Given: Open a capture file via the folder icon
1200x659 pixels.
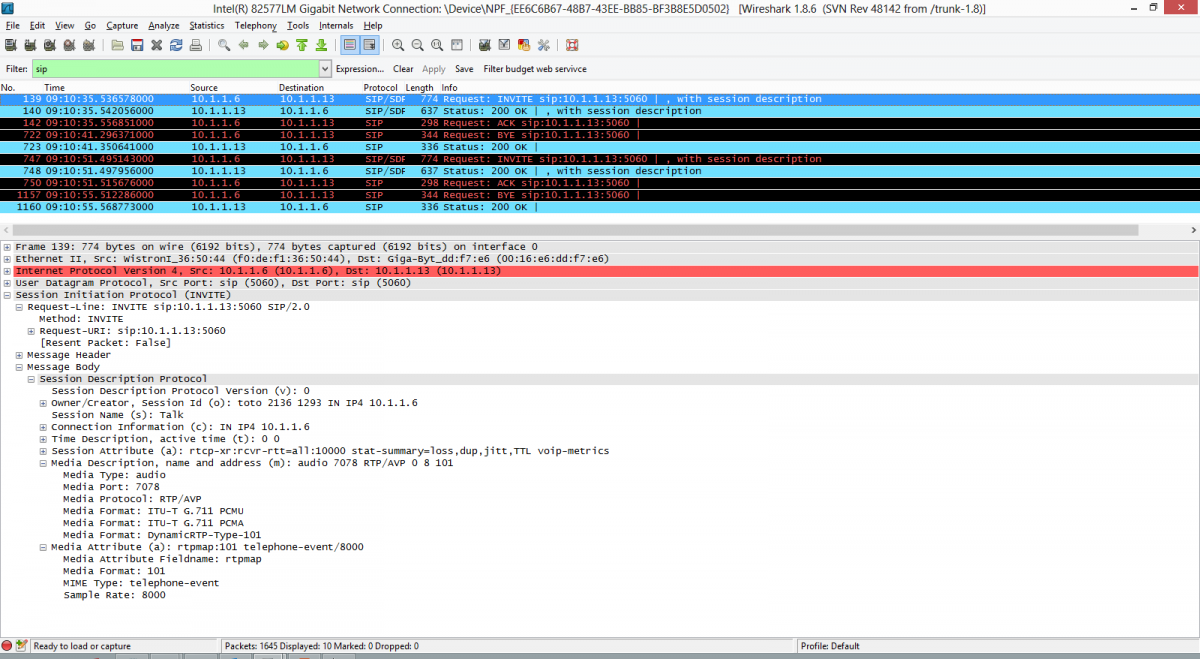Looking at the screenshot, I should tap(118, 45).
